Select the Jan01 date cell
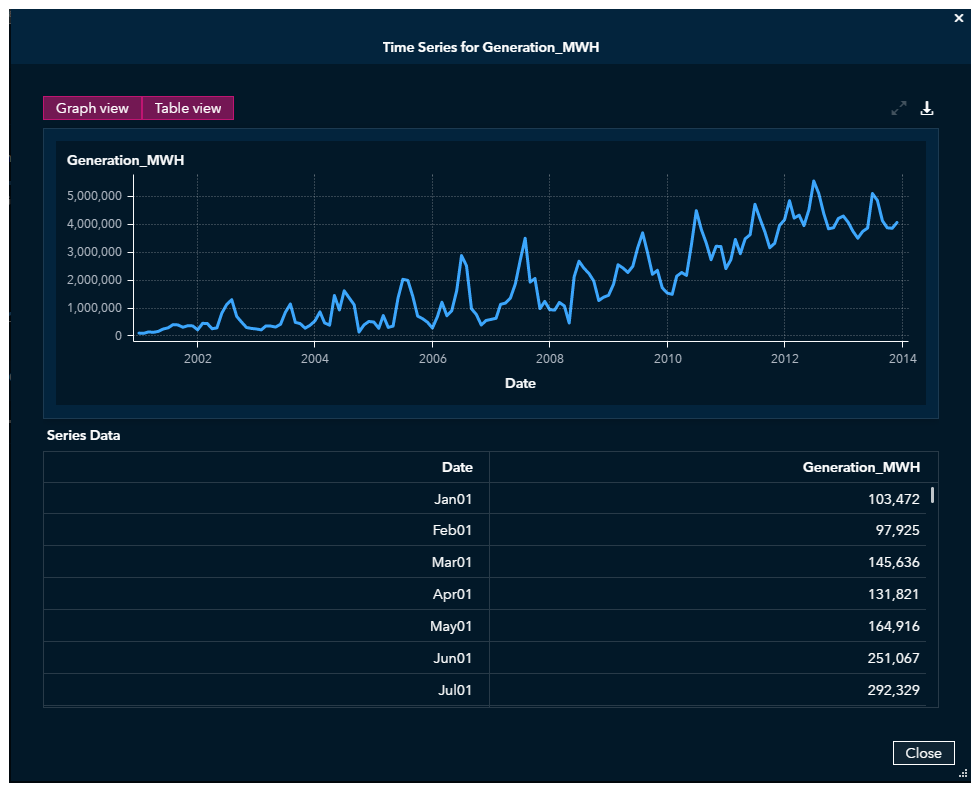This screenshot has width=980, height=792. tap(453, 498)
